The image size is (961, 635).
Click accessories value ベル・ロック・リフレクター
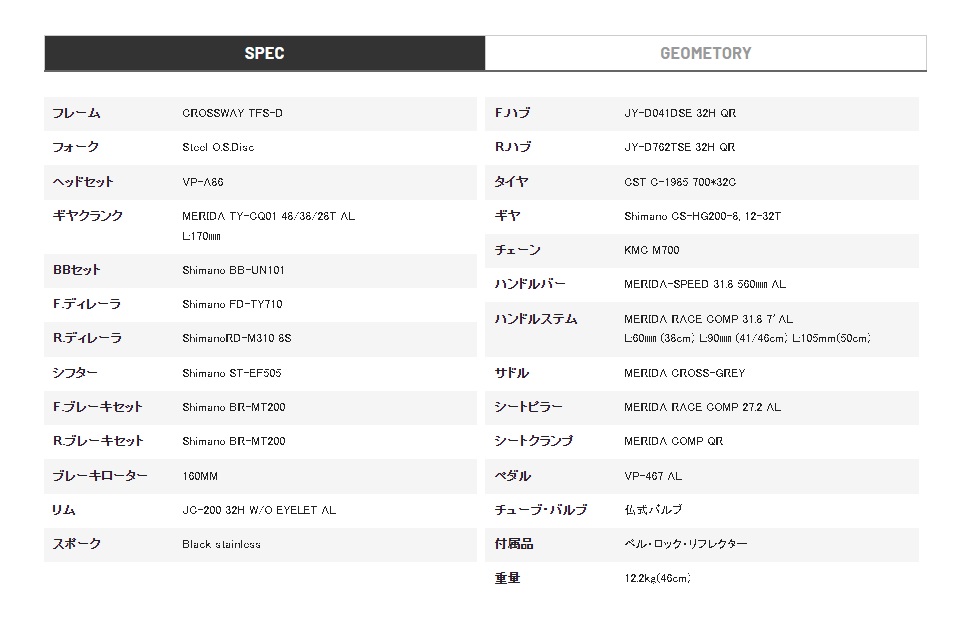click(686, 544)
